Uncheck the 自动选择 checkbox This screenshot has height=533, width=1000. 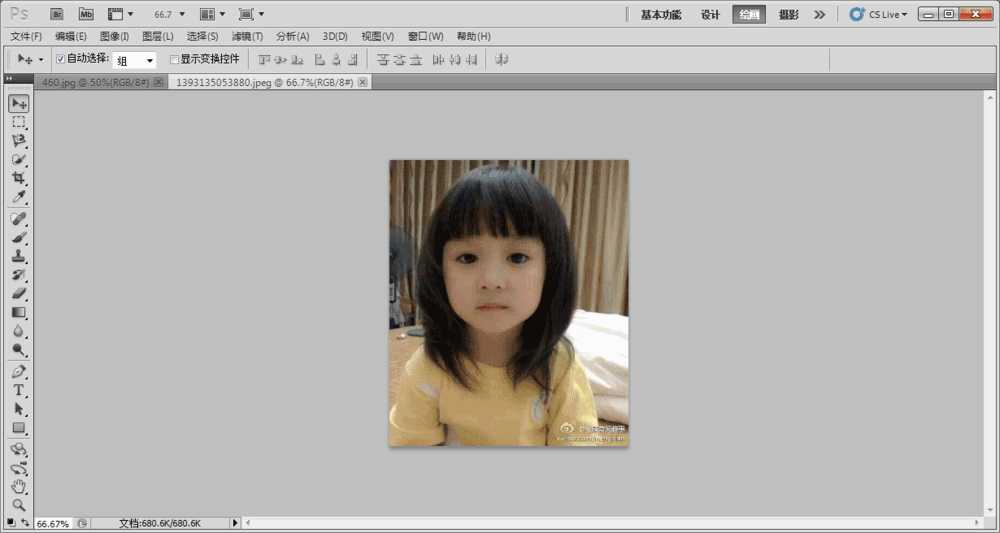(61, 59)
